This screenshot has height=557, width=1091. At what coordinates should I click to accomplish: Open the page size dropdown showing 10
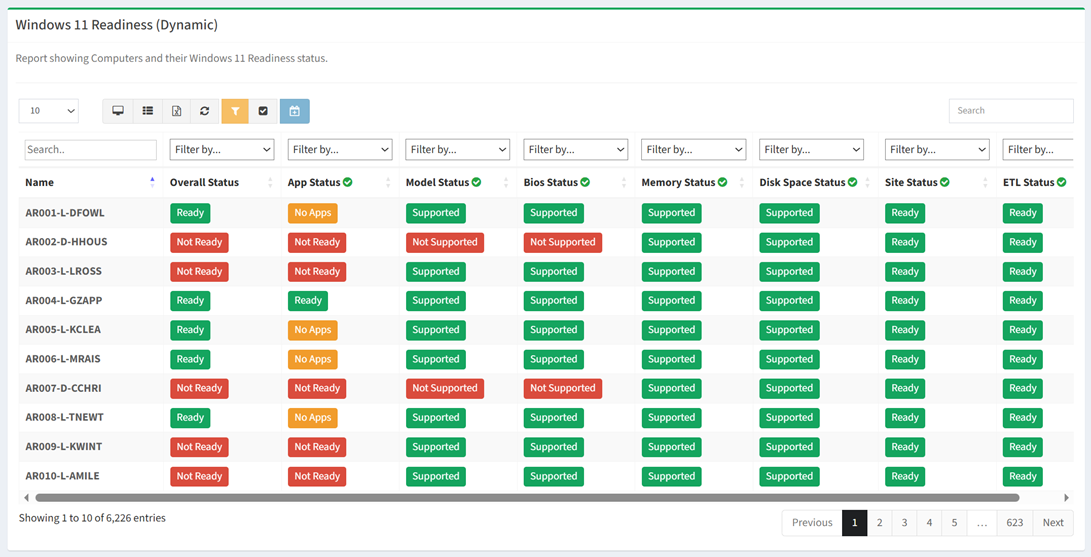point(48,111)
